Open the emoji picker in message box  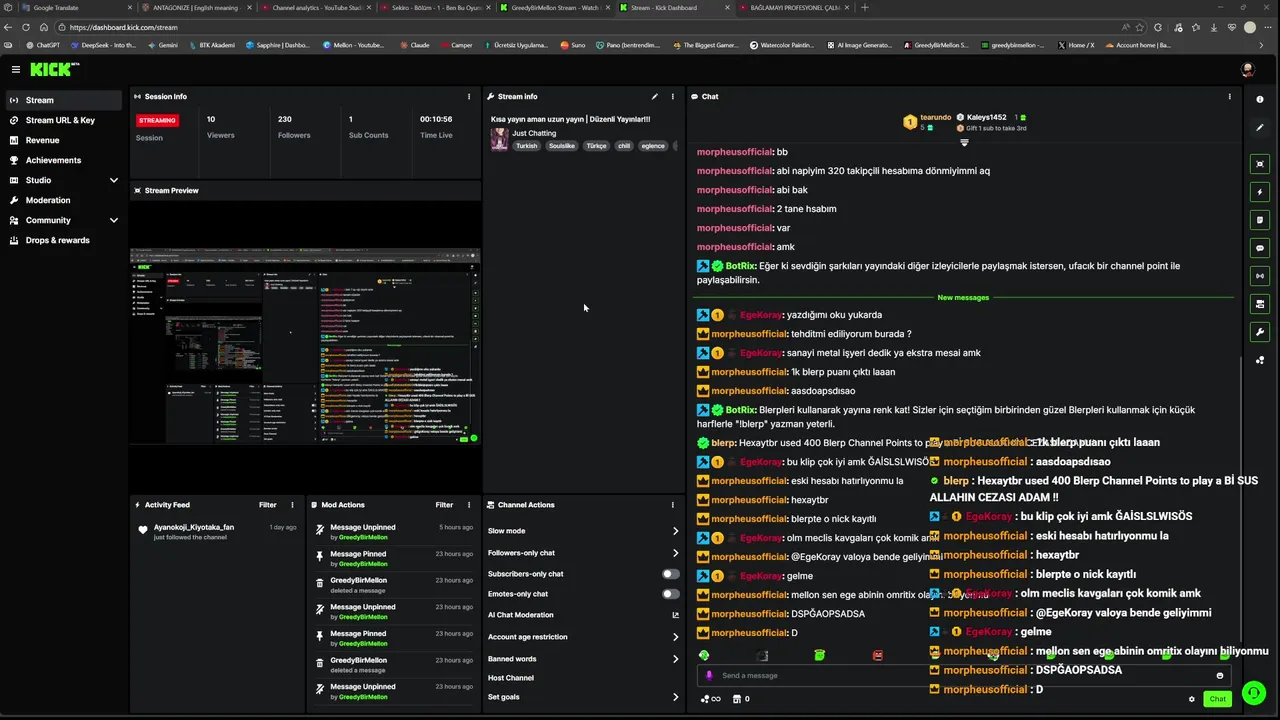click(1219, 676)
